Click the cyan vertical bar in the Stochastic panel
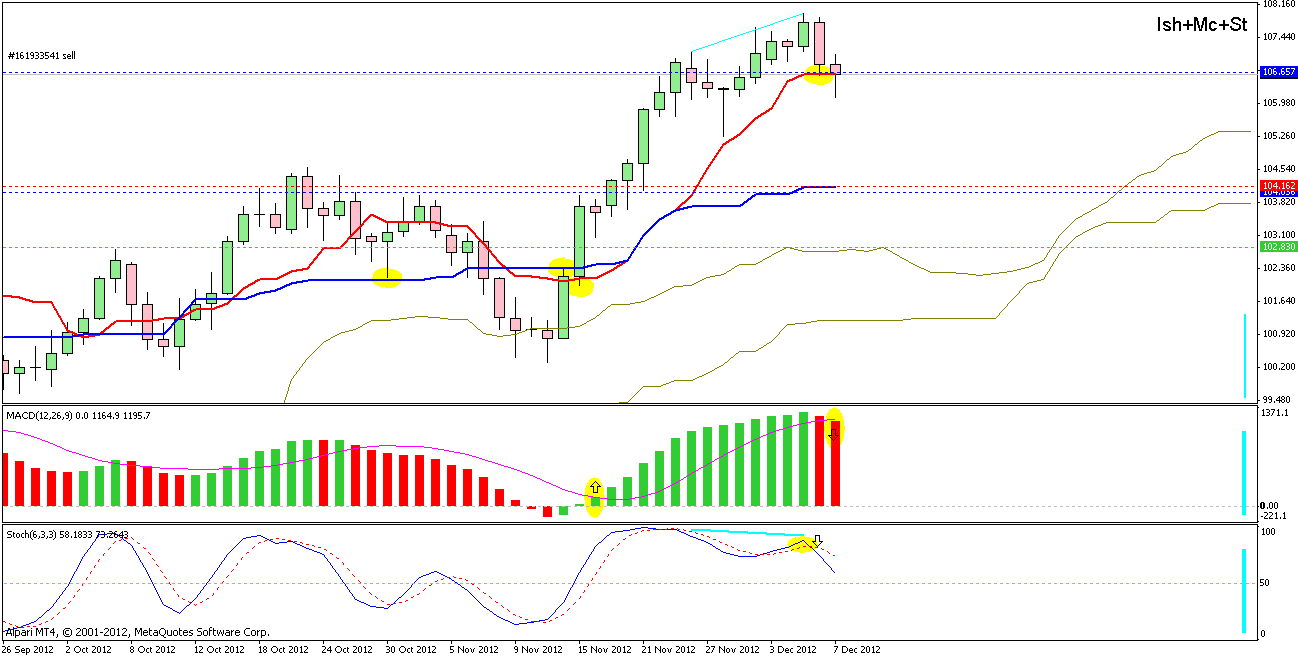Viewport: 1298px width, 657px height. [x=1244, y=590]
